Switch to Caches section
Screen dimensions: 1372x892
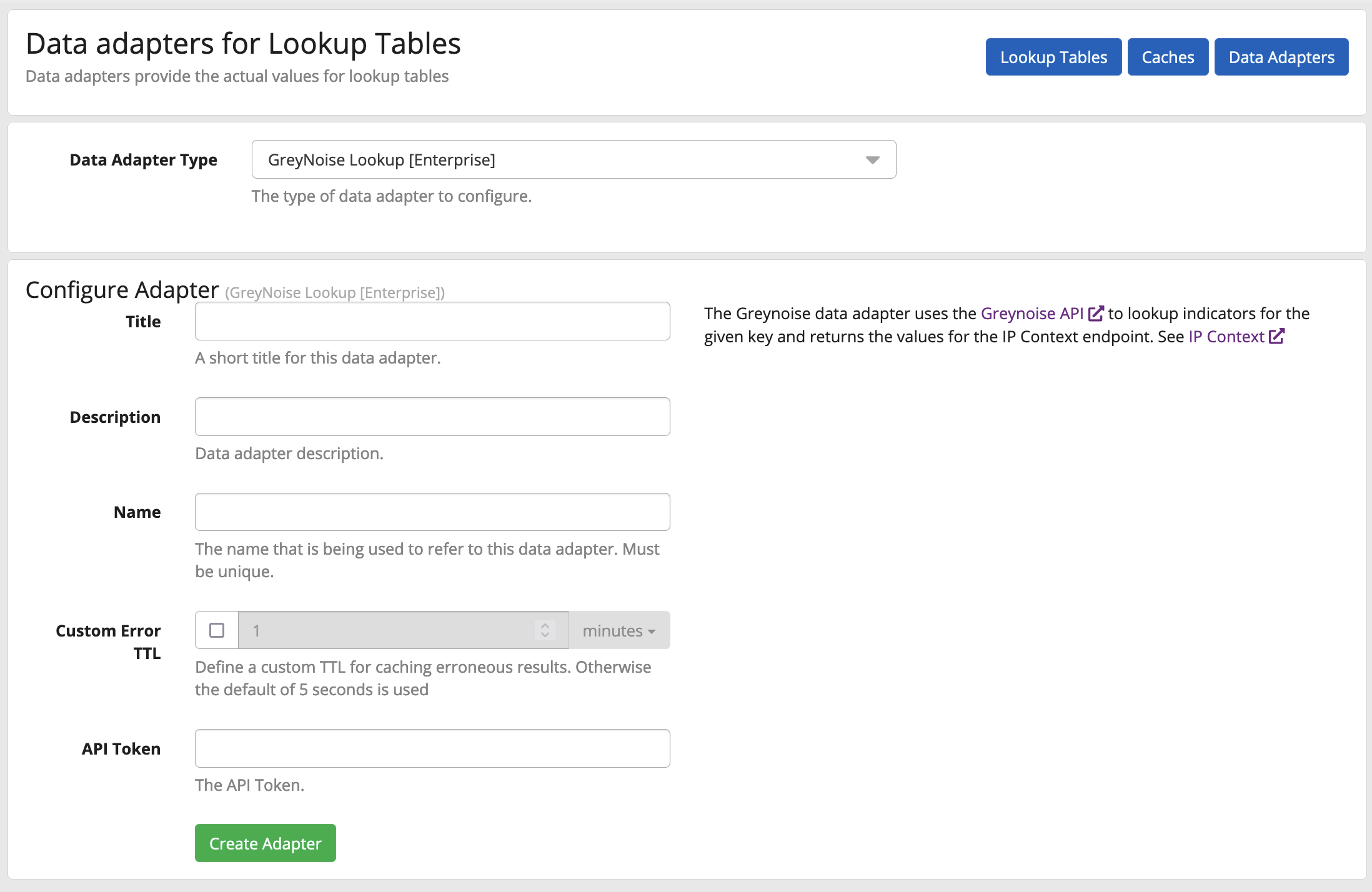(x=1167, y=57)
